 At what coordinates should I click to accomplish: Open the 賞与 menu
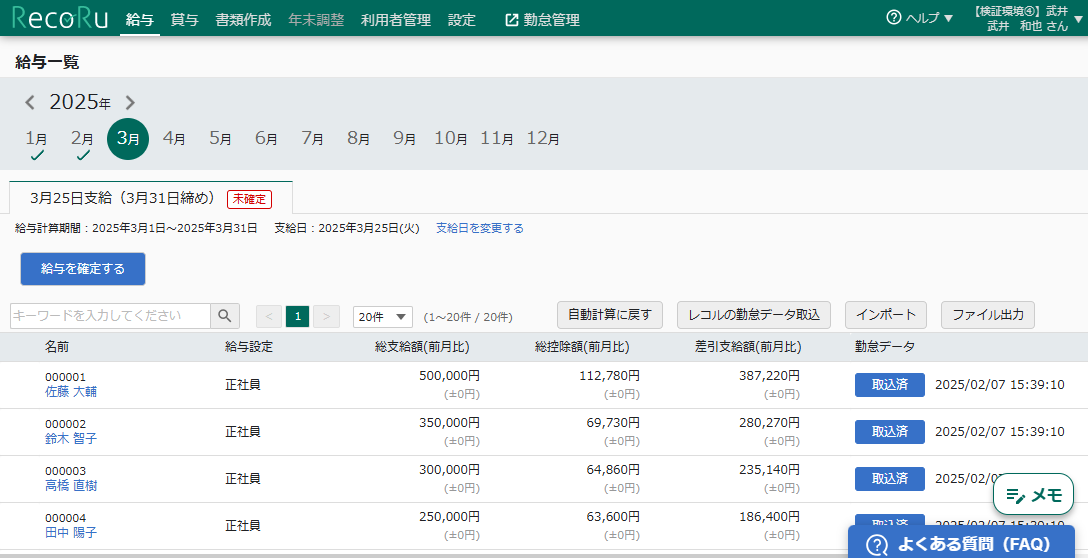(x=185, y=19)
